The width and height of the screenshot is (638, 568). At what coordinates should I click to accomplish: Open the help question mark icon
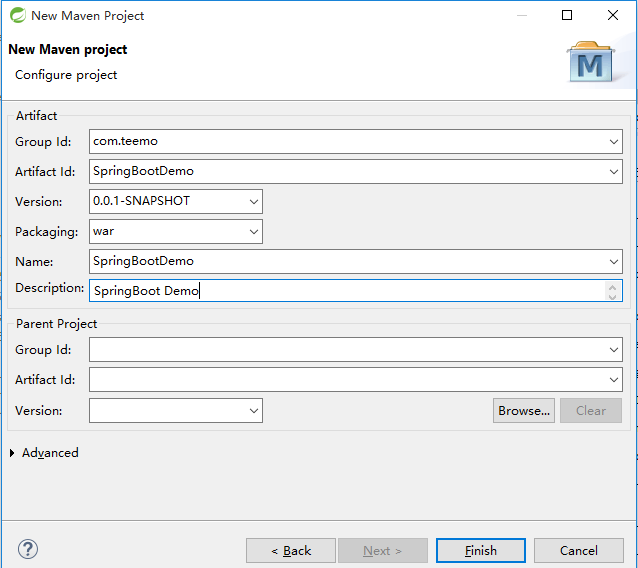(28, 549)
